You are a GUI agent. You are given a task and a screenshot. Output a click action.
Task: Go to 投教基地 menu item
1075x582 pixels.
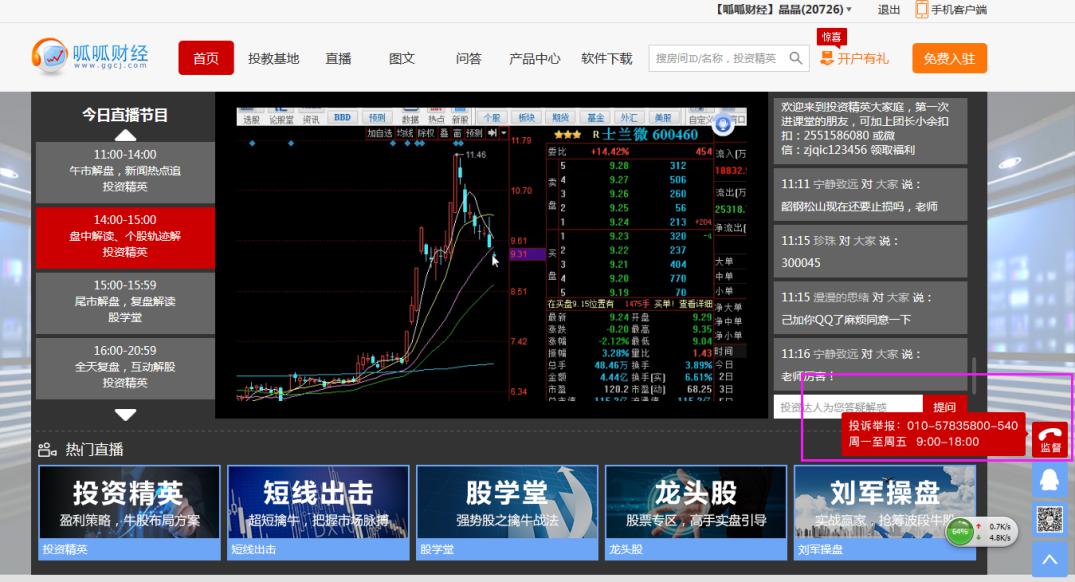click(x=274, y=59)
